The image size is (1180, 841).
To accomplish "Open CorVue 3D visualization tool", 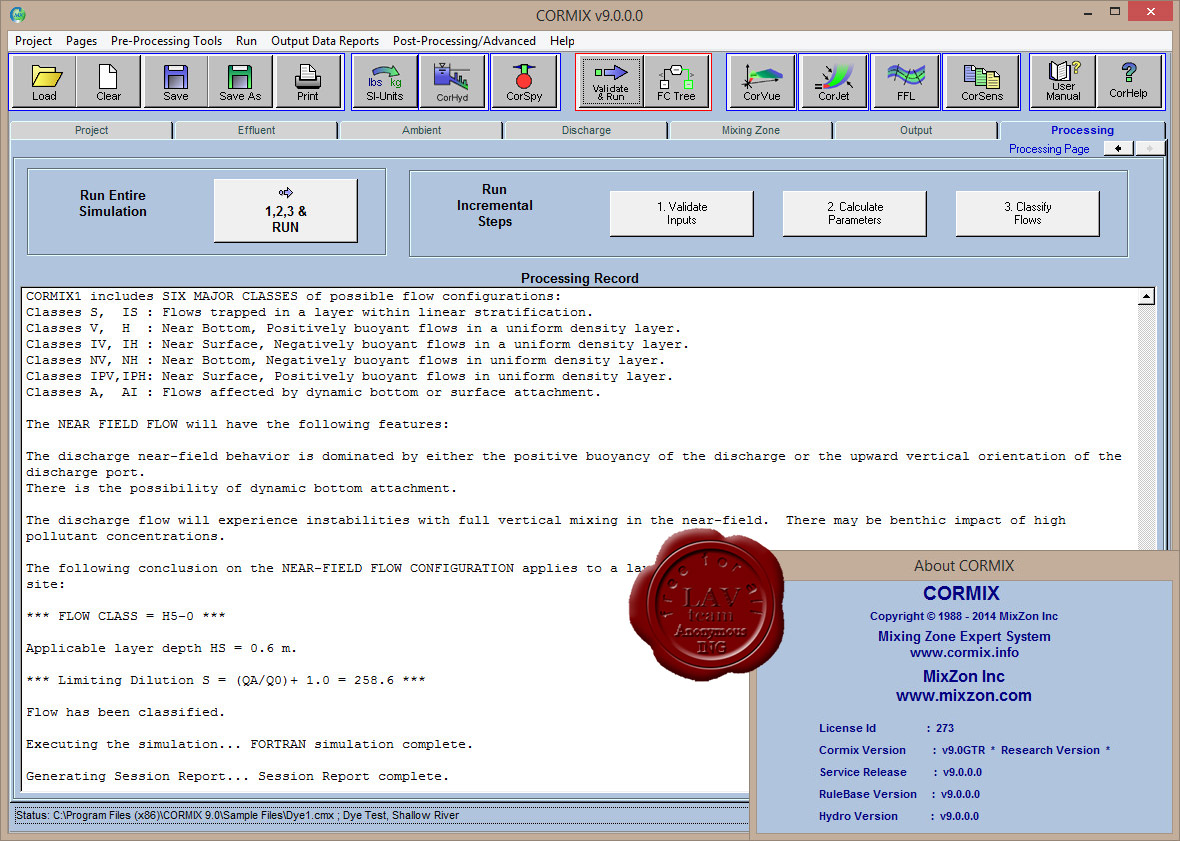I will pyautogui.click(x=762, y=81).
